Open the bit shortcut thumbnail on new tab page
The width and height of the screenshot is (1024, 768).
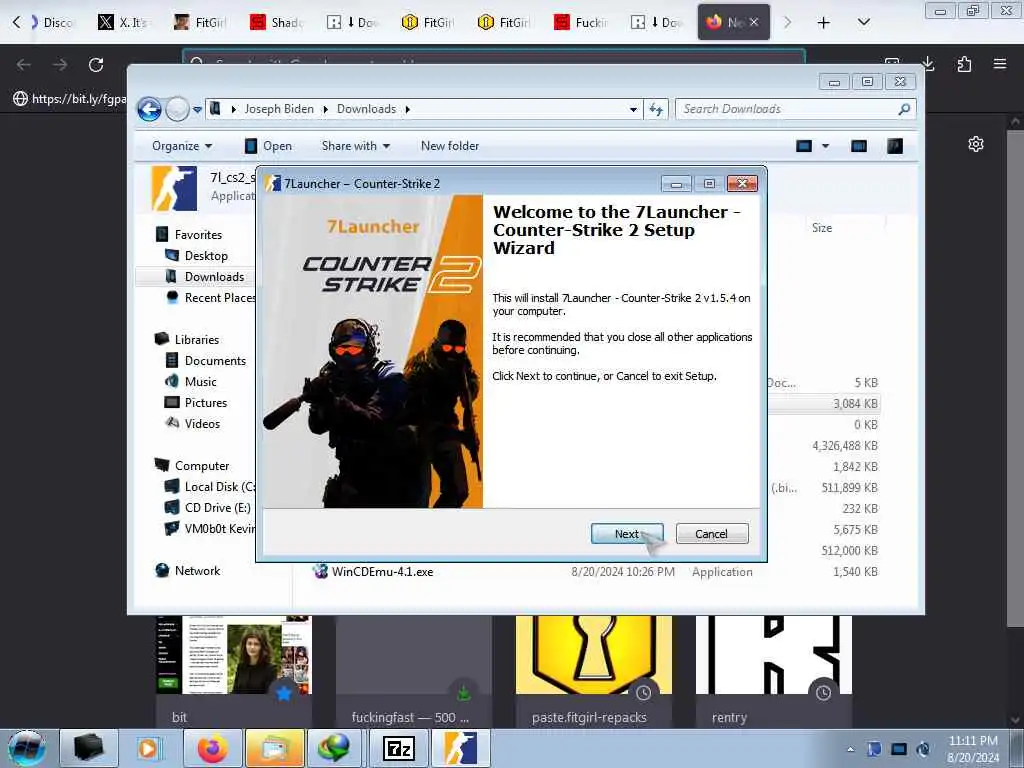click(234, 655)
